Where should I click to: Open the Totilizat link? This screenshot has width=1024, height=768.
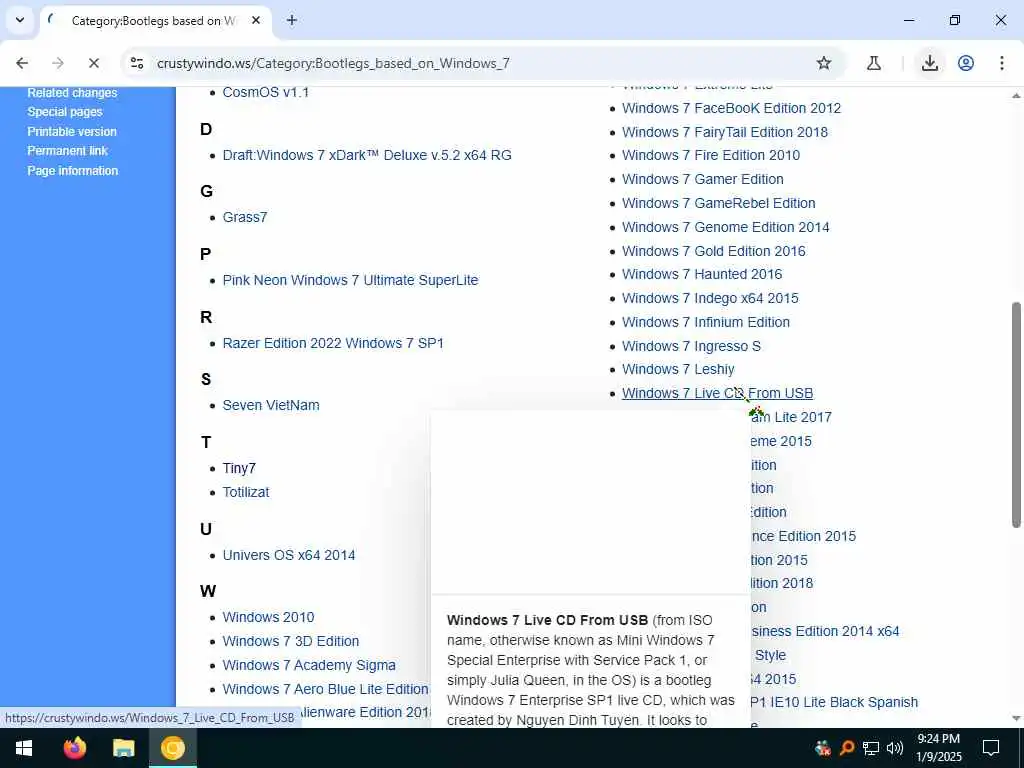246,492
